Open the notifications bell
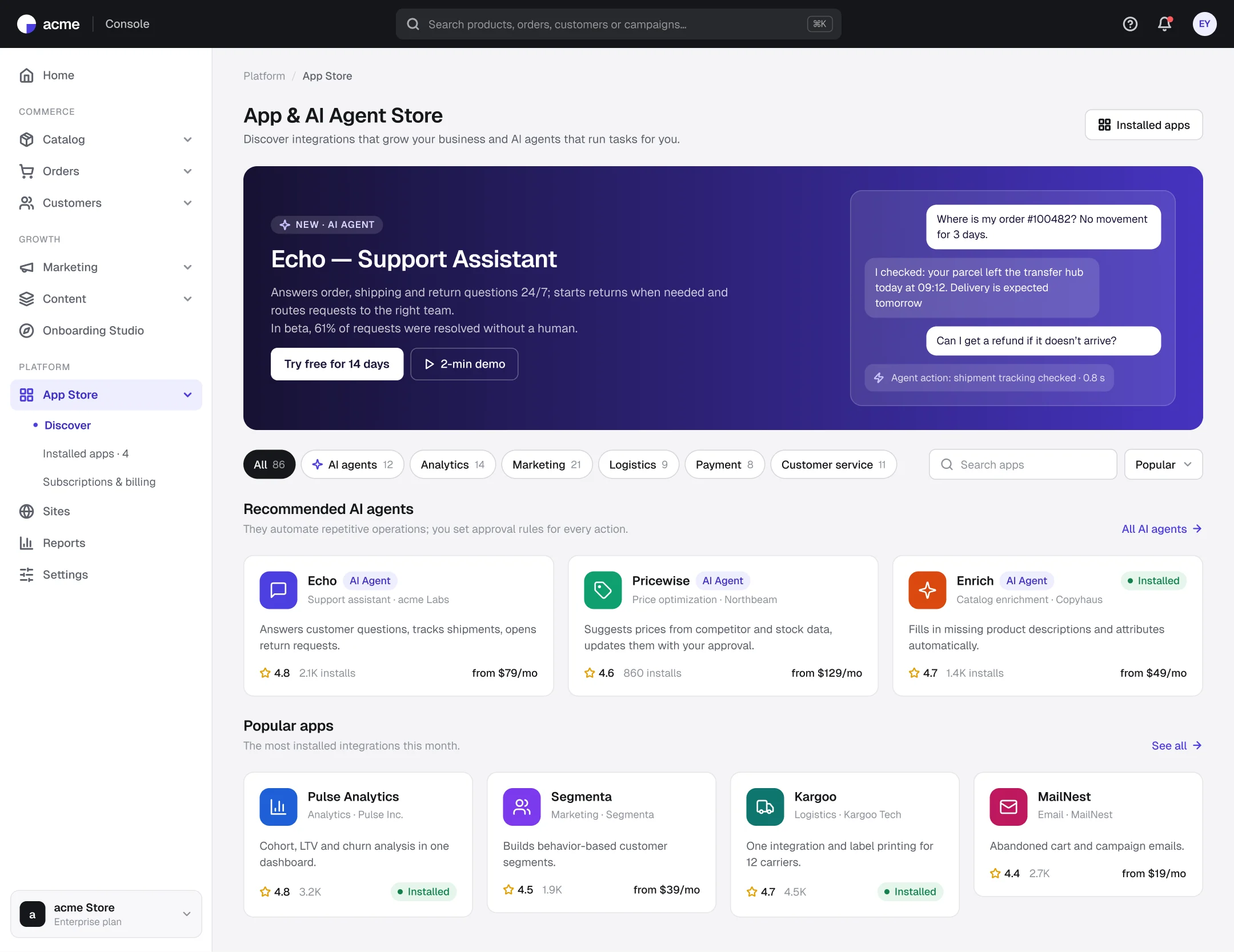The height and width of the screenshot is (952, 1234). [x=1164, y=24]
